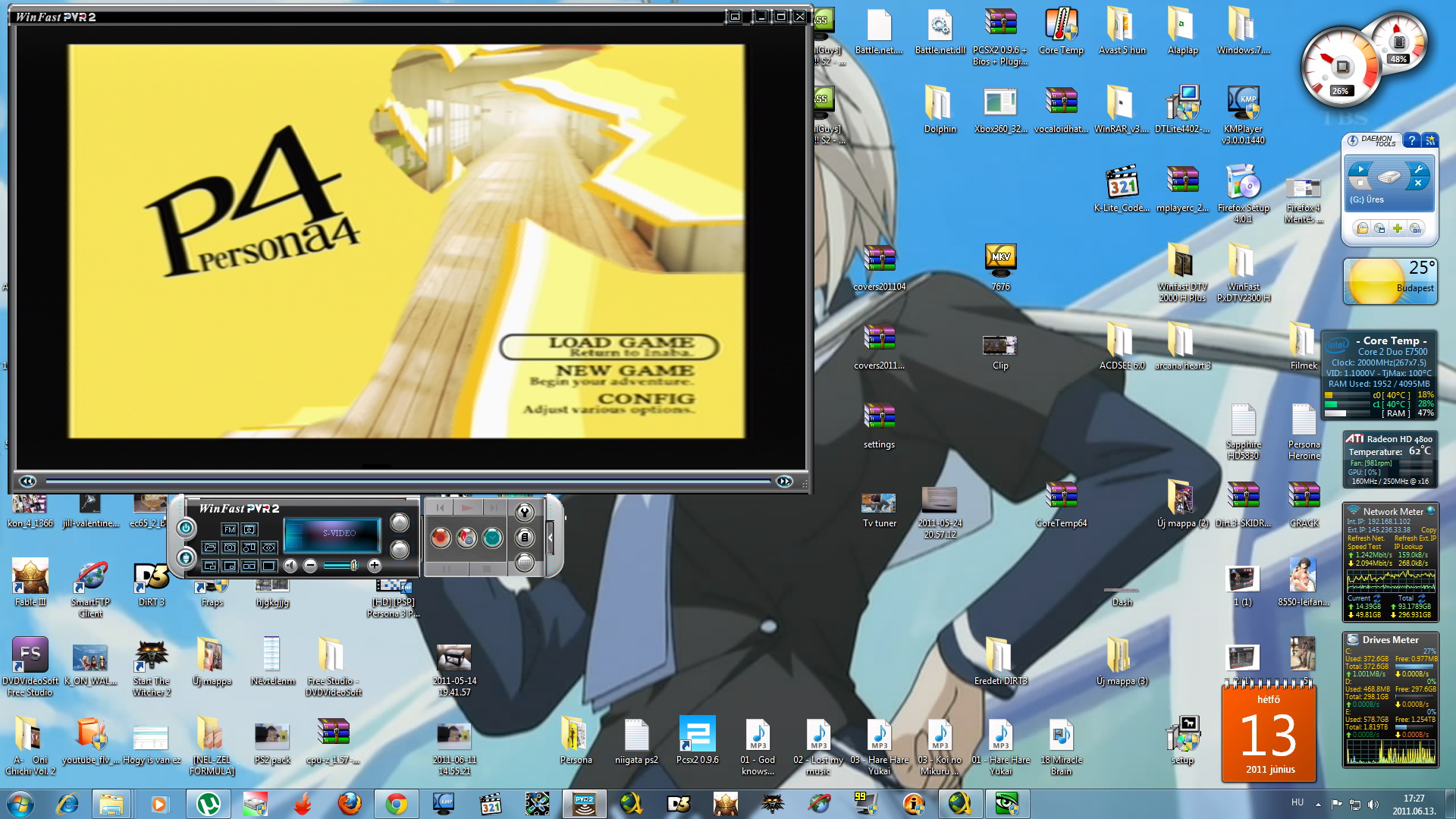Click Daemon Tools gadget stop button
The width and height of the screenshot is (1456, 819).
tap(1360, 183)
